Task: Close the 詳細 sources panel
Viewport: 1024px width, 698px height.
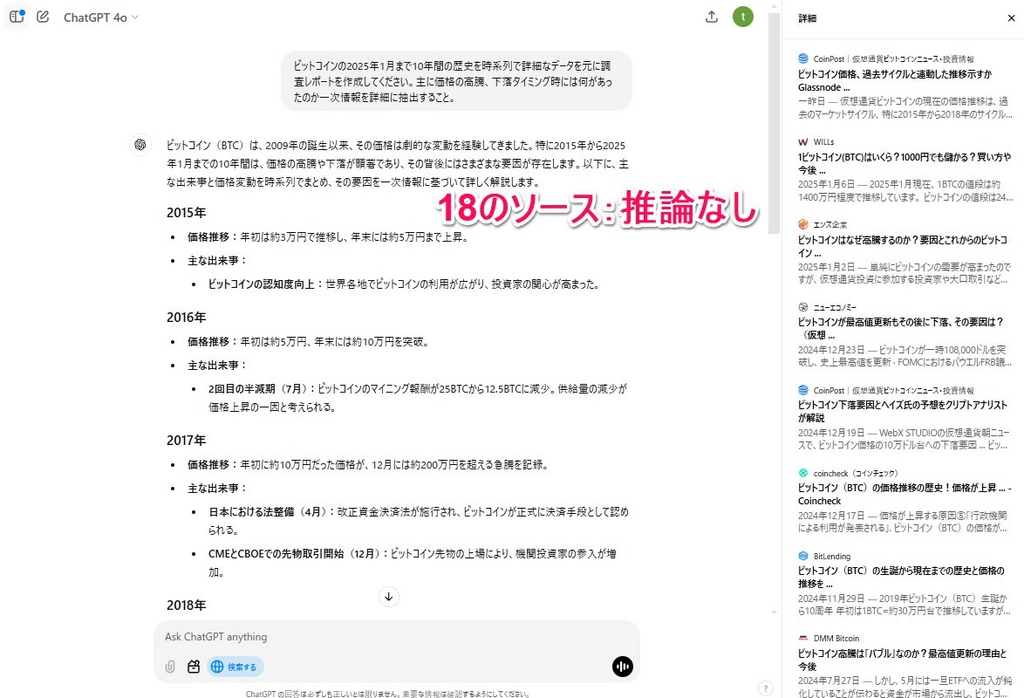Action: [1011, 18]
